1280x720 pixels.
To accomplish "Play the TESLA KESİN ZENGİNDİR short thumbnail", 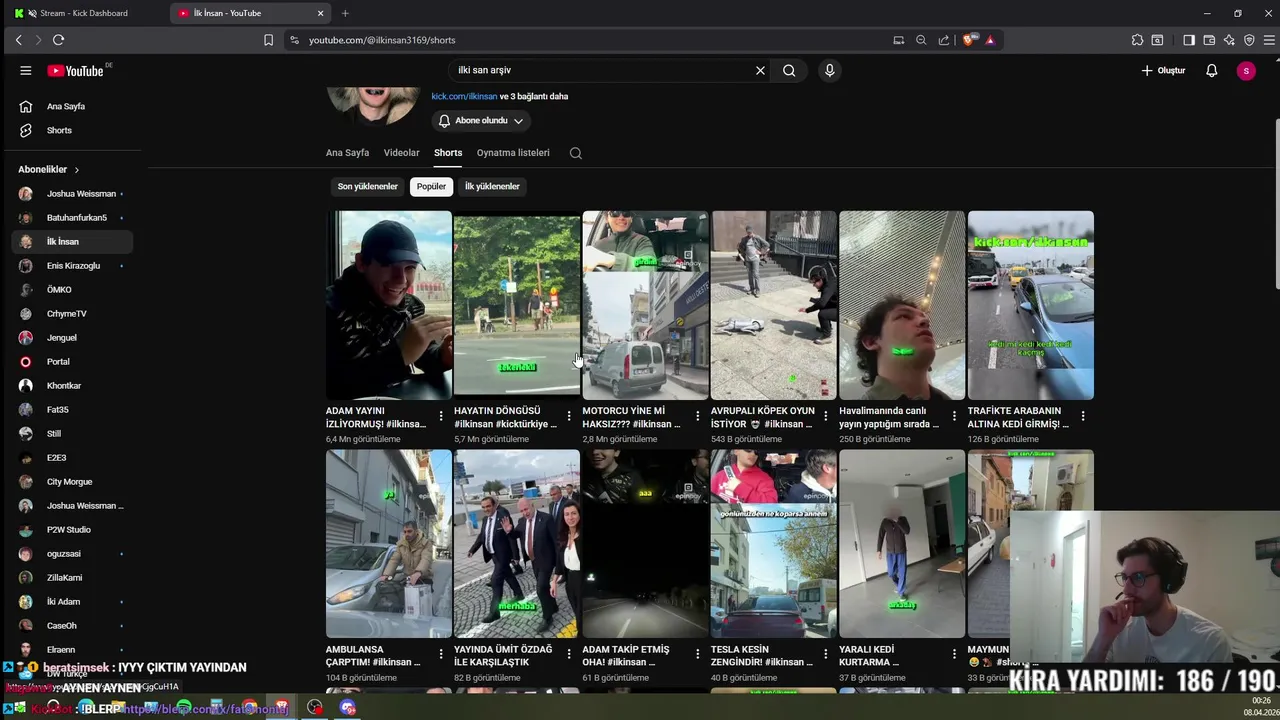I will pyautogui.click(x=773, y=543).
